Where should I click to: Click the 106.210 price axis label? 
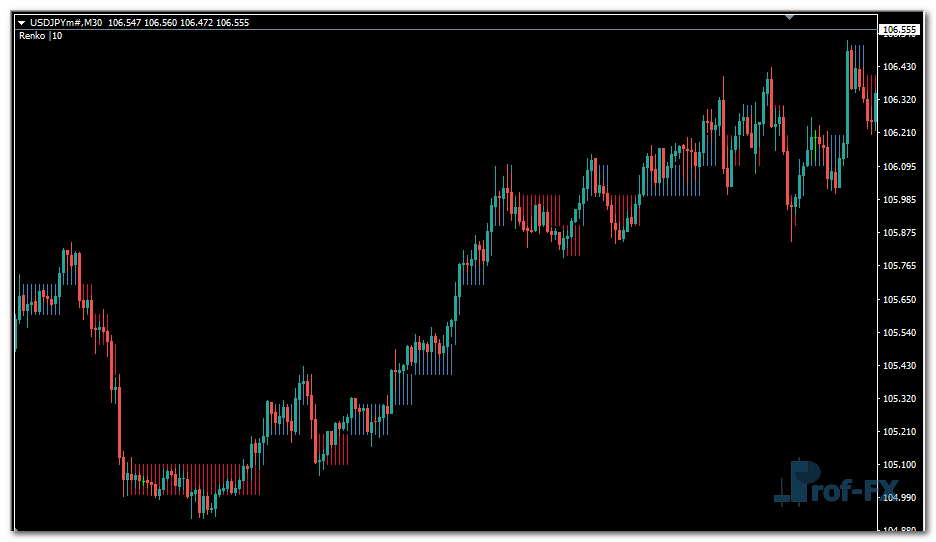(900, 133)
